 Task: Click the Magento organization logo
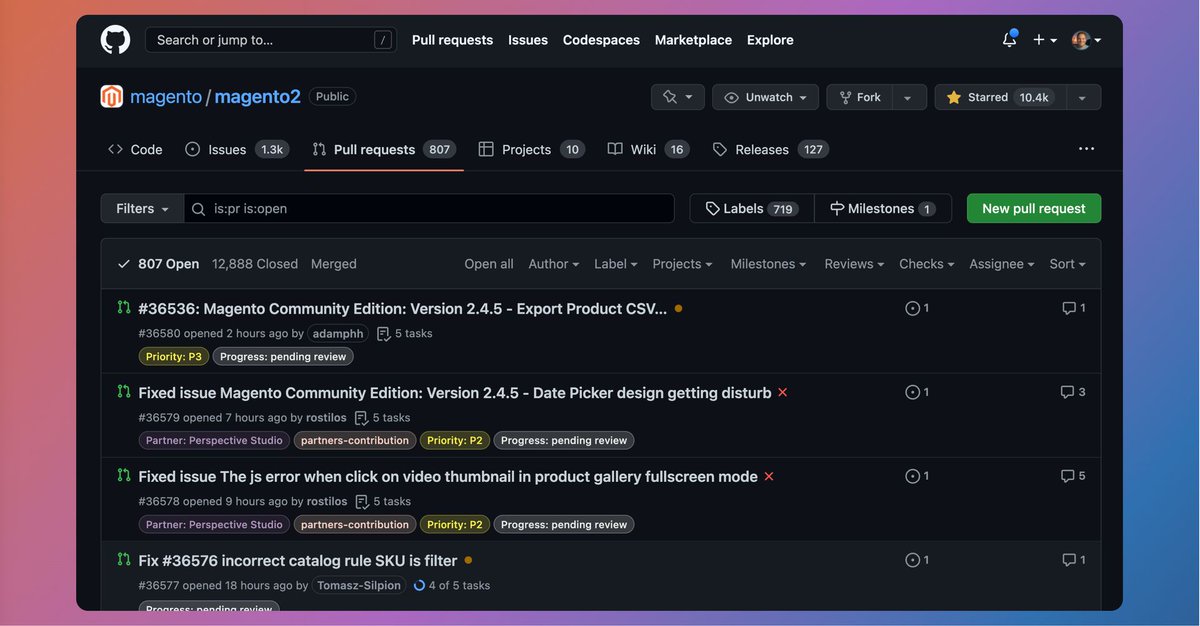point(112,96)
